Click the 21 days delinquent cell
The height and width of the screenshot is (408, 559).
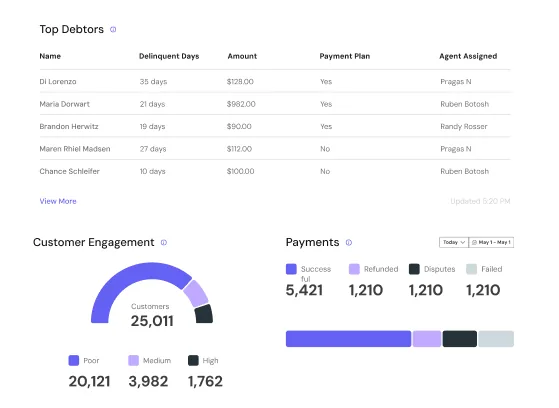(x=153, y=104)
